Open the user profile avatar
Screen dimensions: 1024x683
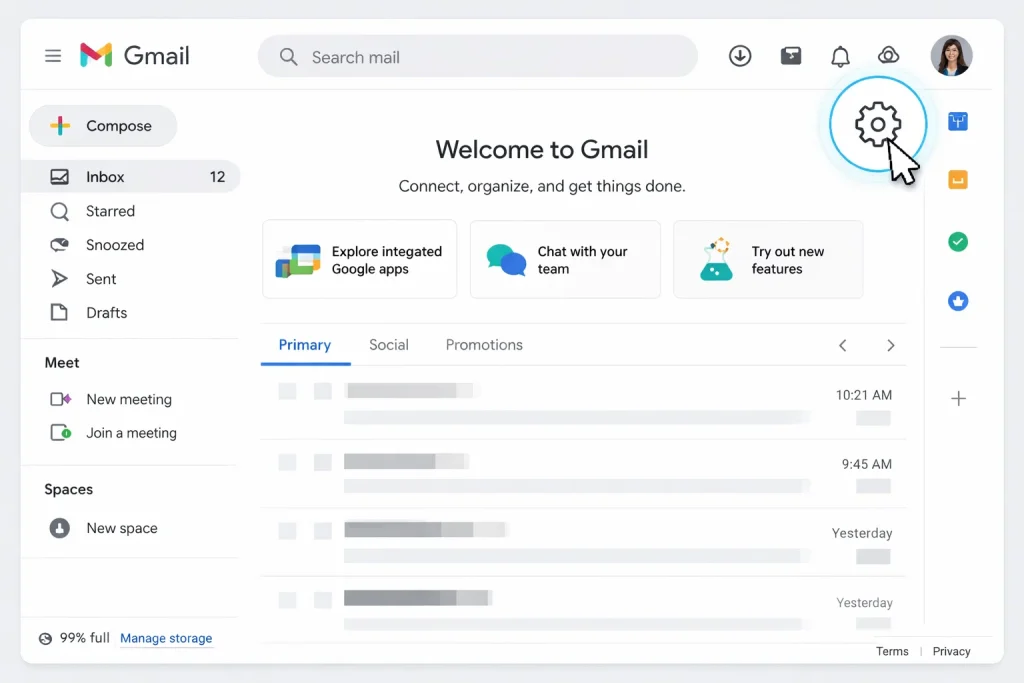[x=951, y=56]
